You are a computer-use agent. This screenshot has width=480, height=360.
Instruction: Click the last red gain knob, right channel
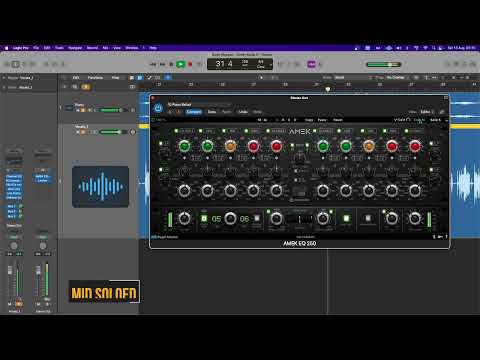(415, 146)
